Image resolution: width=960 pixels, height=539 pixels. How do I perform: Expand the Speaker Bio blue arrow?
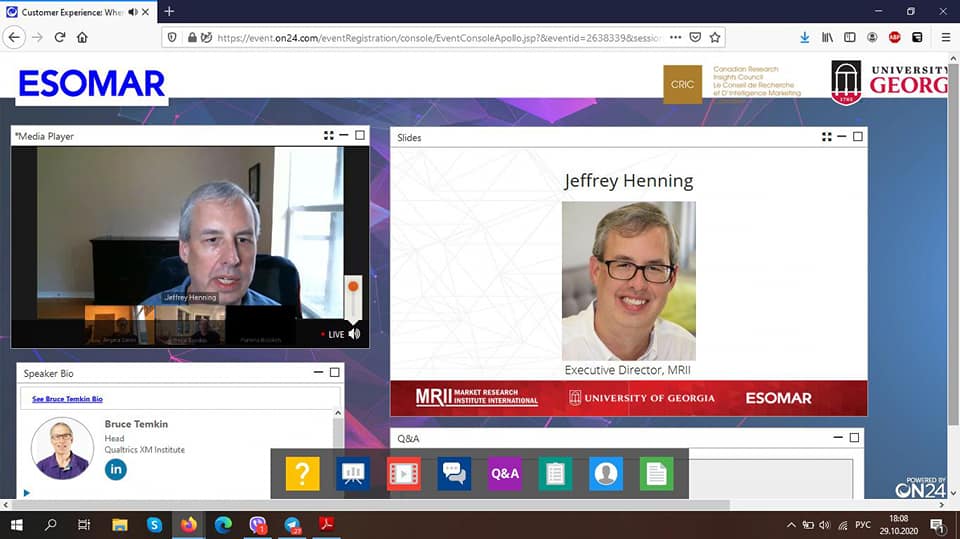click(x=26, y=492)
